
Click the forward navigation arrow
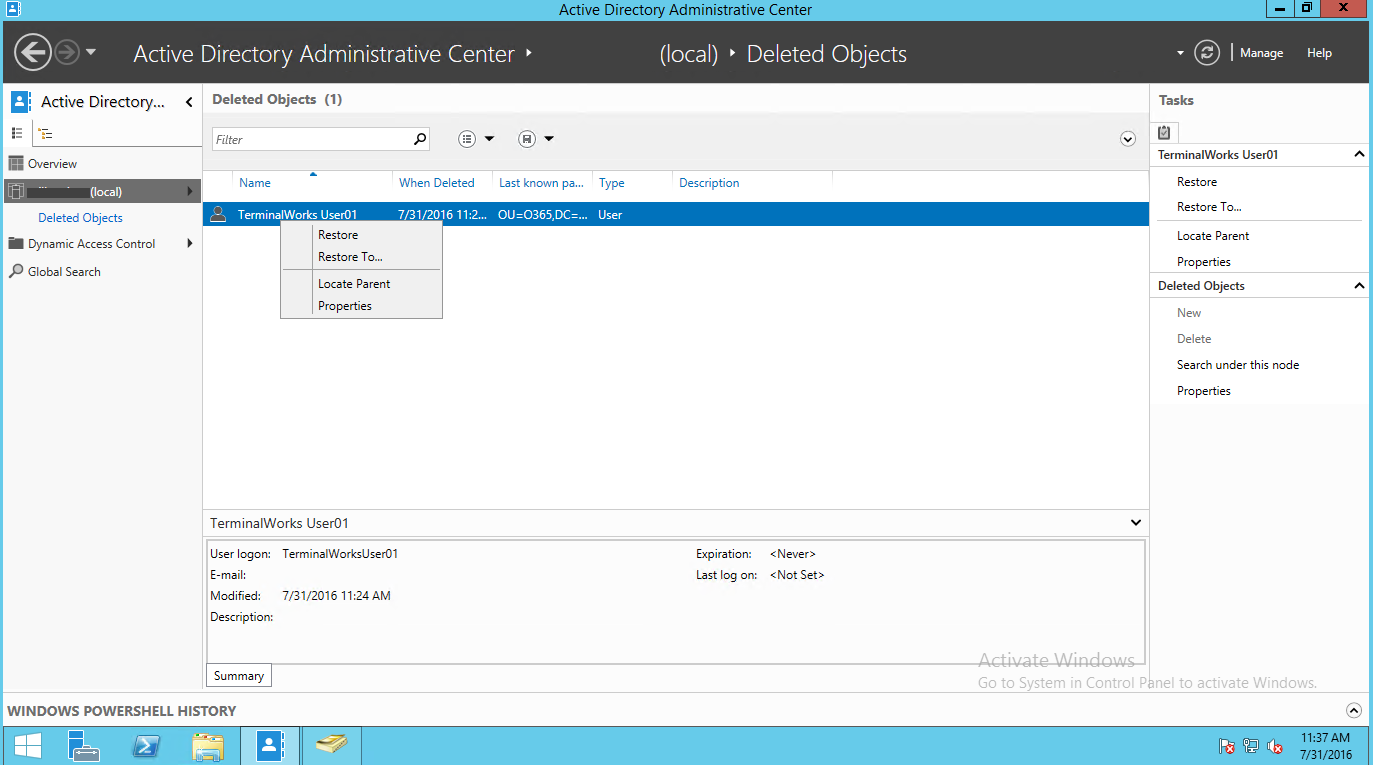coord(67,52)
